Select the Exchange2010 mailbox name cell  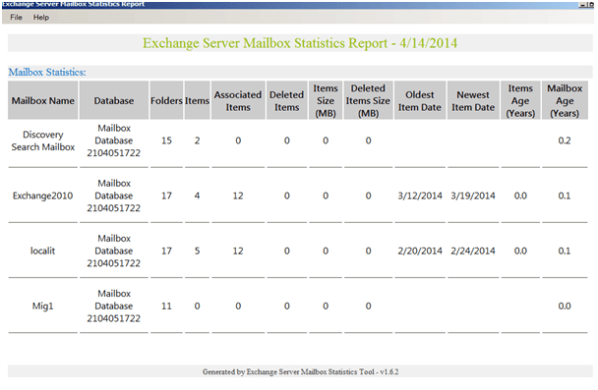43,196
